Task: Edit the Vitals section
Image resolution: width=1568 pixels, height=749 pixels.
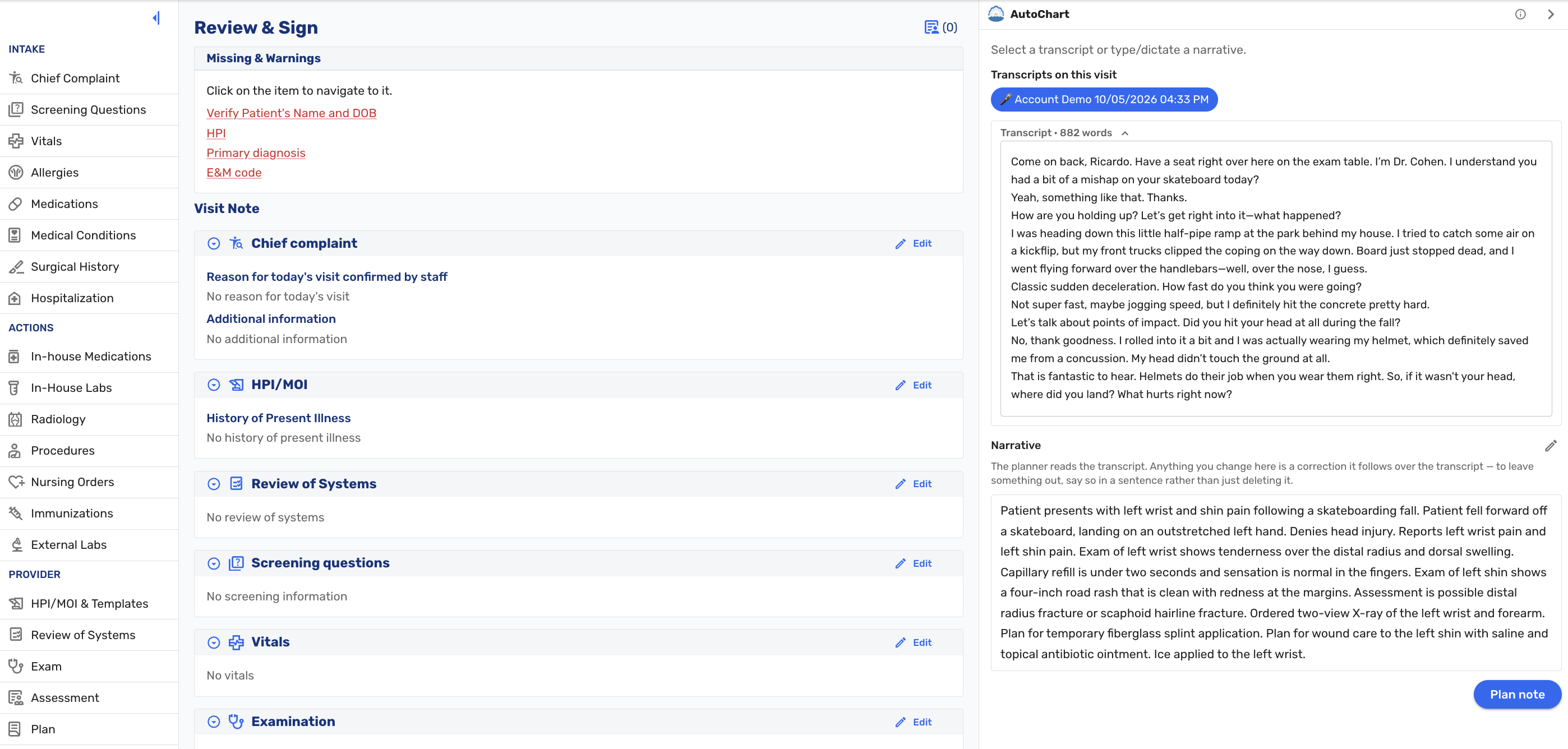Action: tap(913, 642)
